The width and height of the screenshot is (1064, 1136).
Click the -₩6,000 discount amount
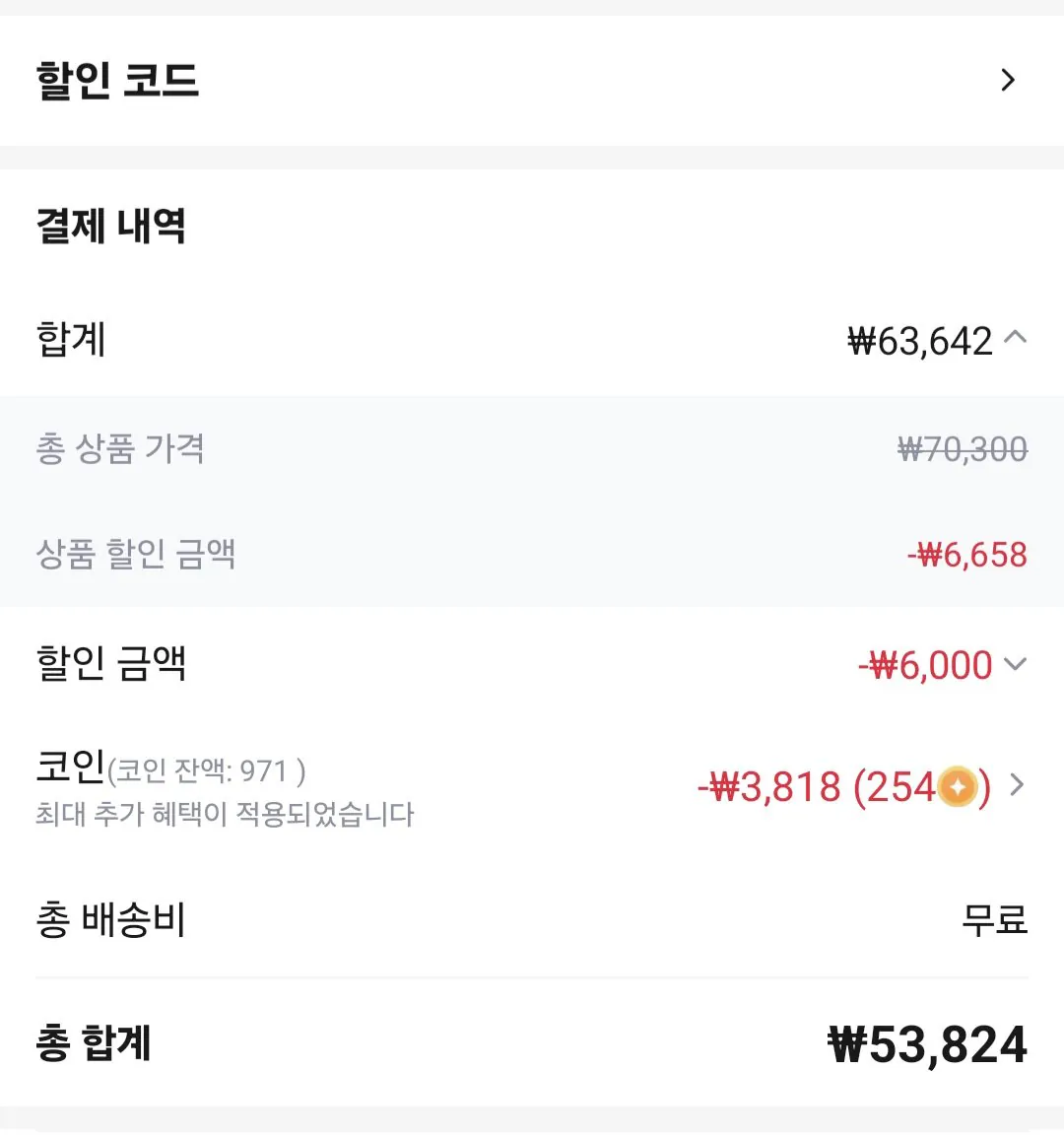tap(925, 665)
